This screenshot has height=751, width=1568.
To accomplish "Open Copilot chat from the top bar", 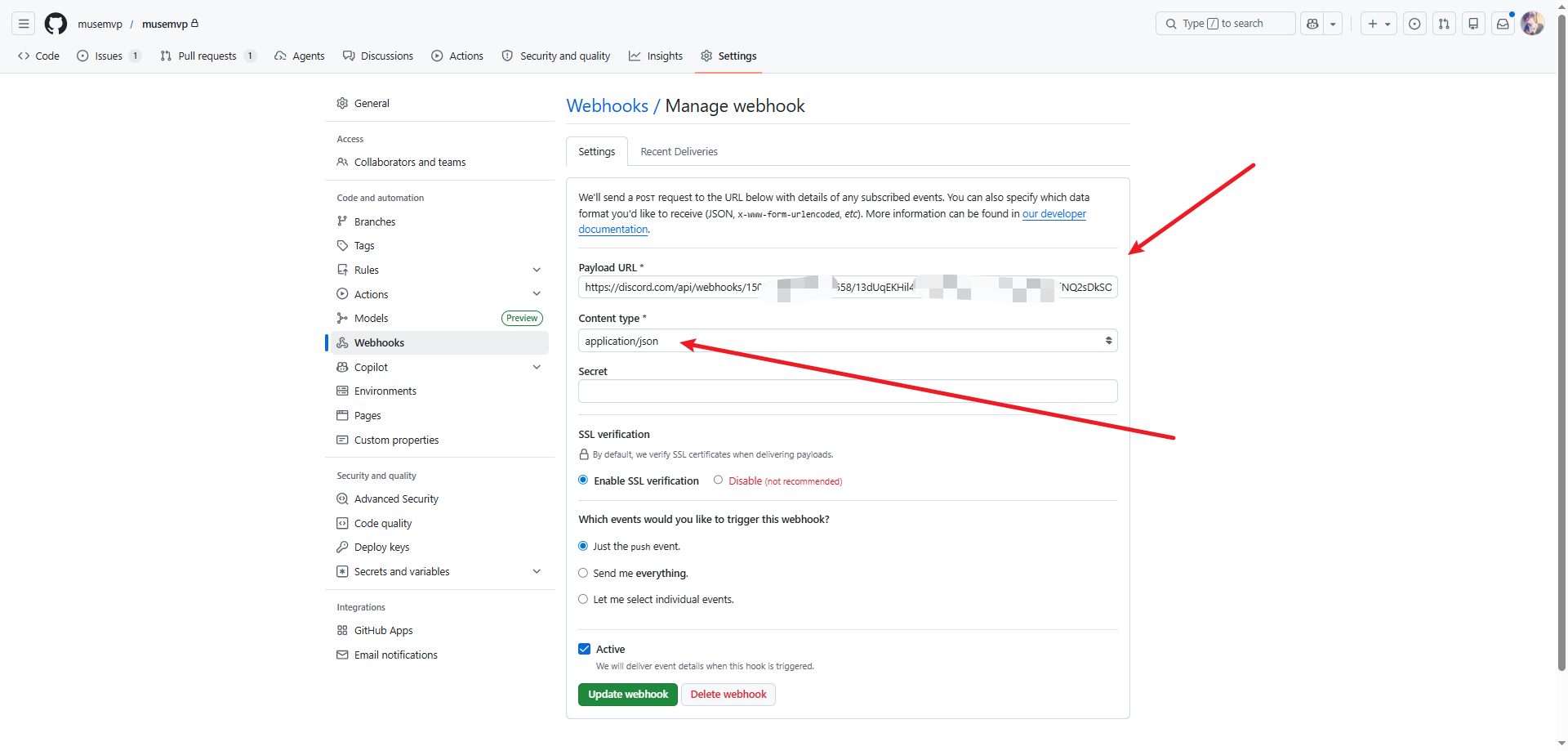I will click(x=1312, y=24).
